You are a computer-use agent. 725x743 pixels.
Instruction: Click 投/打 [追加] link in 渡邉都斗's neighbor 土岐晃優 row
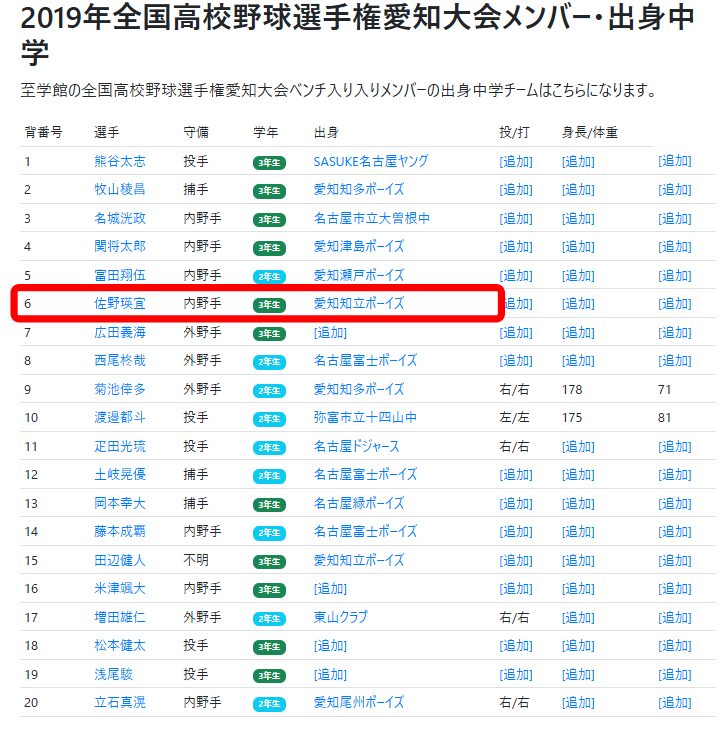tap(515, 475)
